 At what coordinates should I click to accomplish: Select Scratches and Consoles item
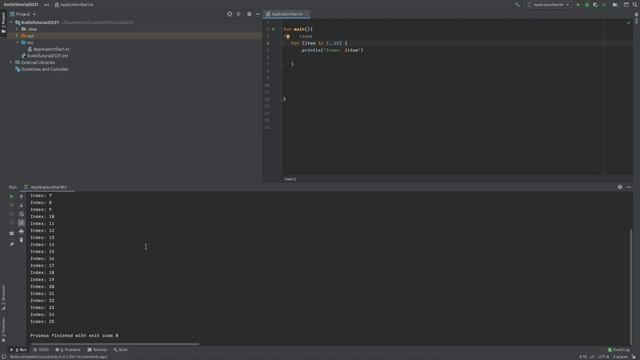pos(42,69)
